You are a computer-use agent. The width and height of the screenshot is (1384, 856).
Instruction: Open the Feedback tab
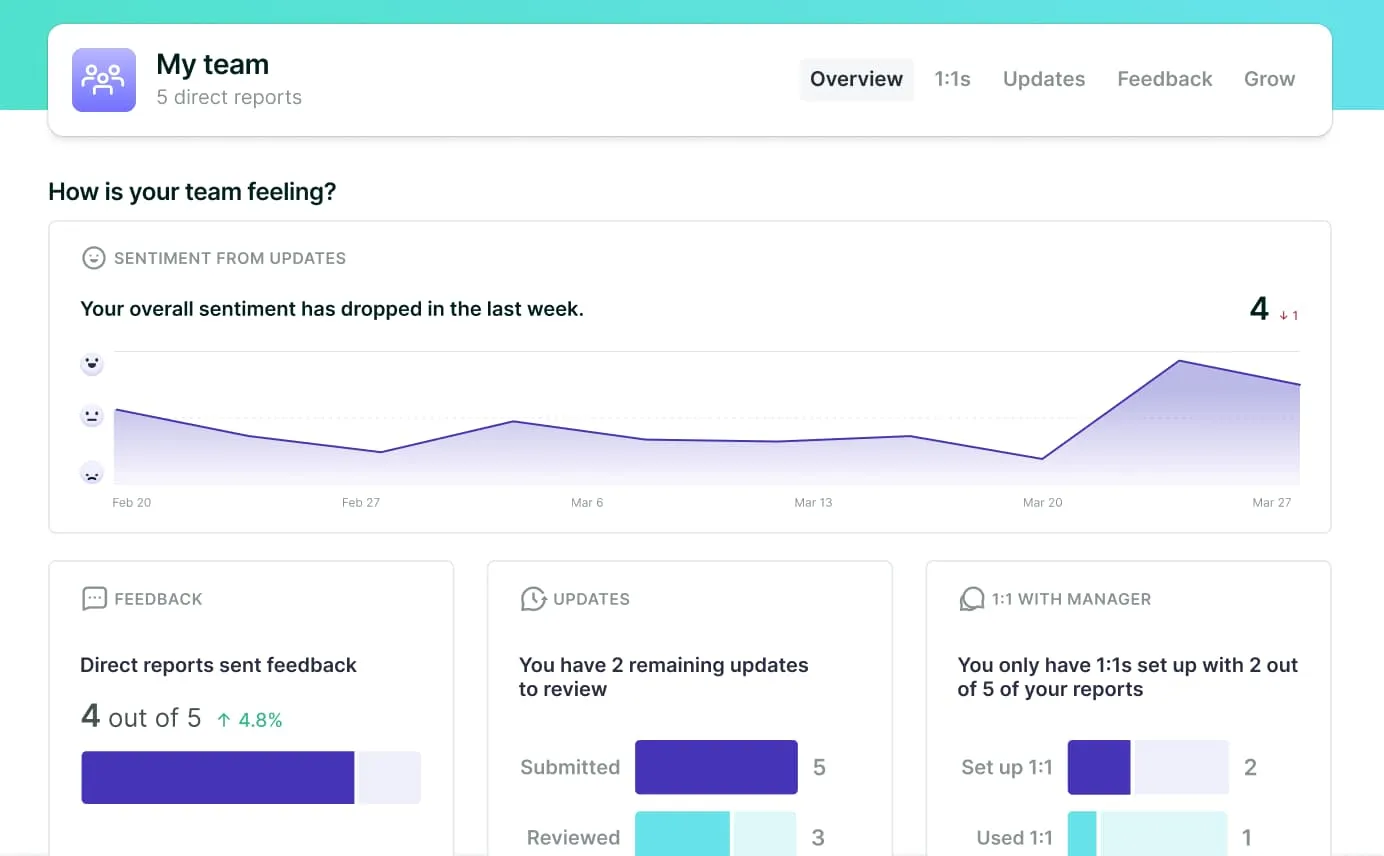pos(1164,80)
